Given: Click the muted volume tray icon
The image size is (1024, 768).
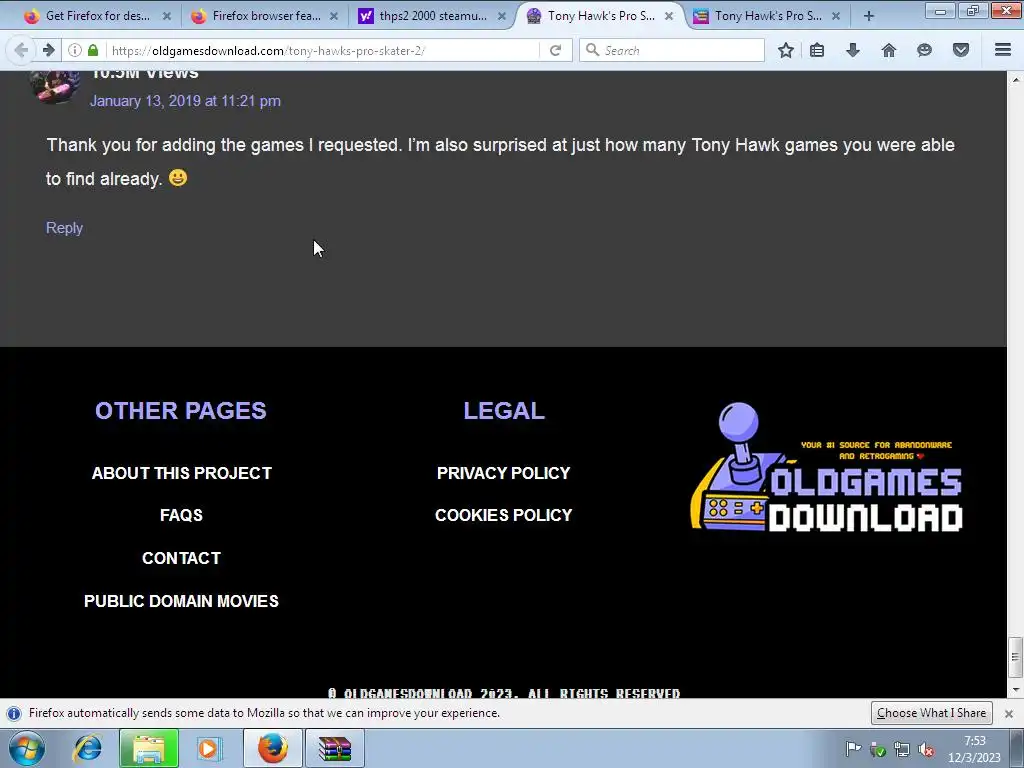Looking at the screenshot, I should pos(925,750).
